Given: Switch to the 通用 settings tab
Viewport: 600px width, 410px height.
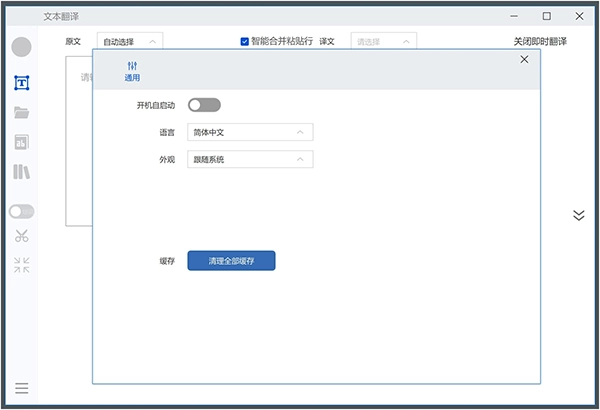Looking at the screenshot, I should click(132, 70).
